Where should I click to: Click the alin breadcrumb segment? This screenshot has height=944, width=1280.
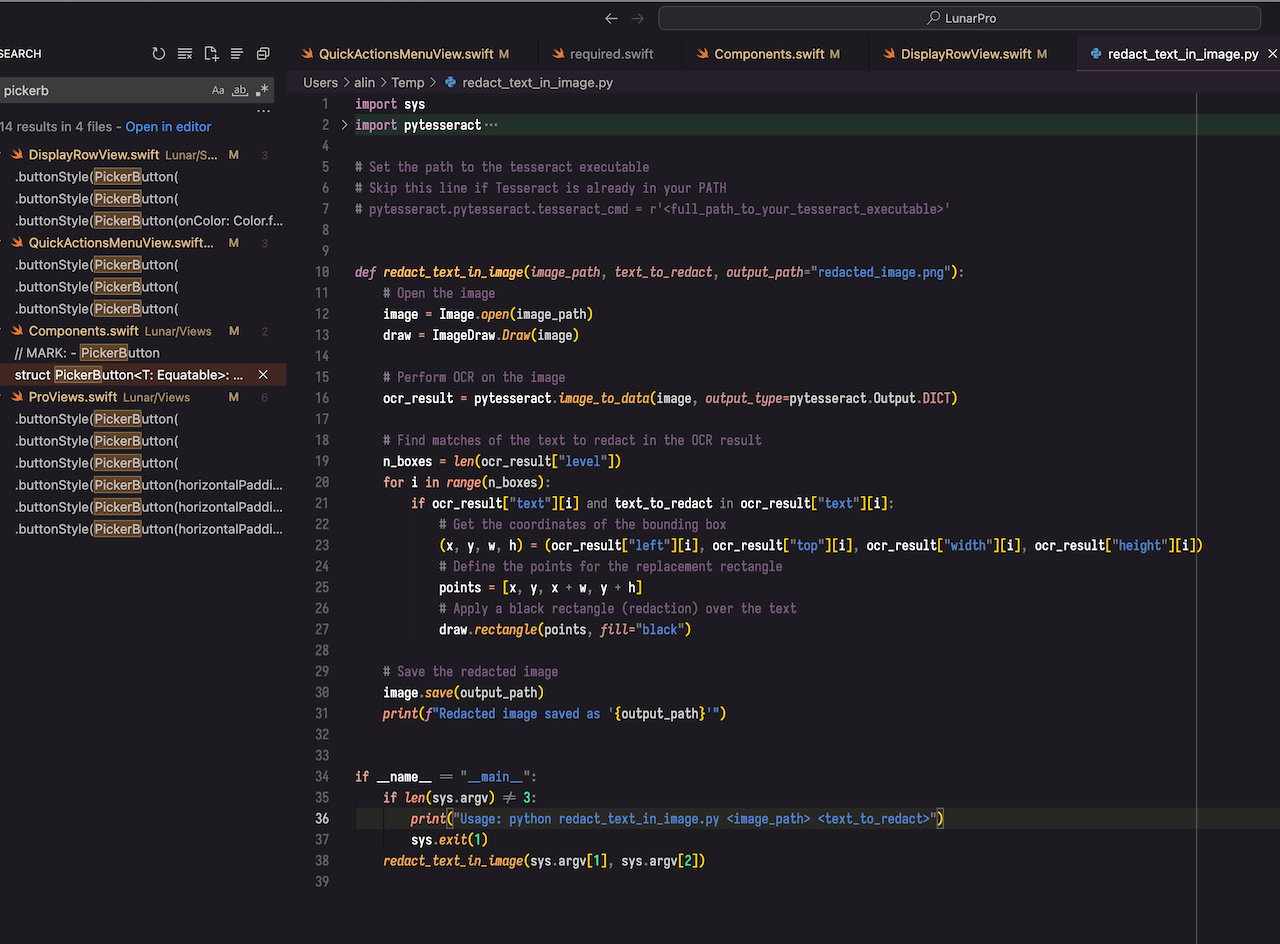[x=365, y=83]
